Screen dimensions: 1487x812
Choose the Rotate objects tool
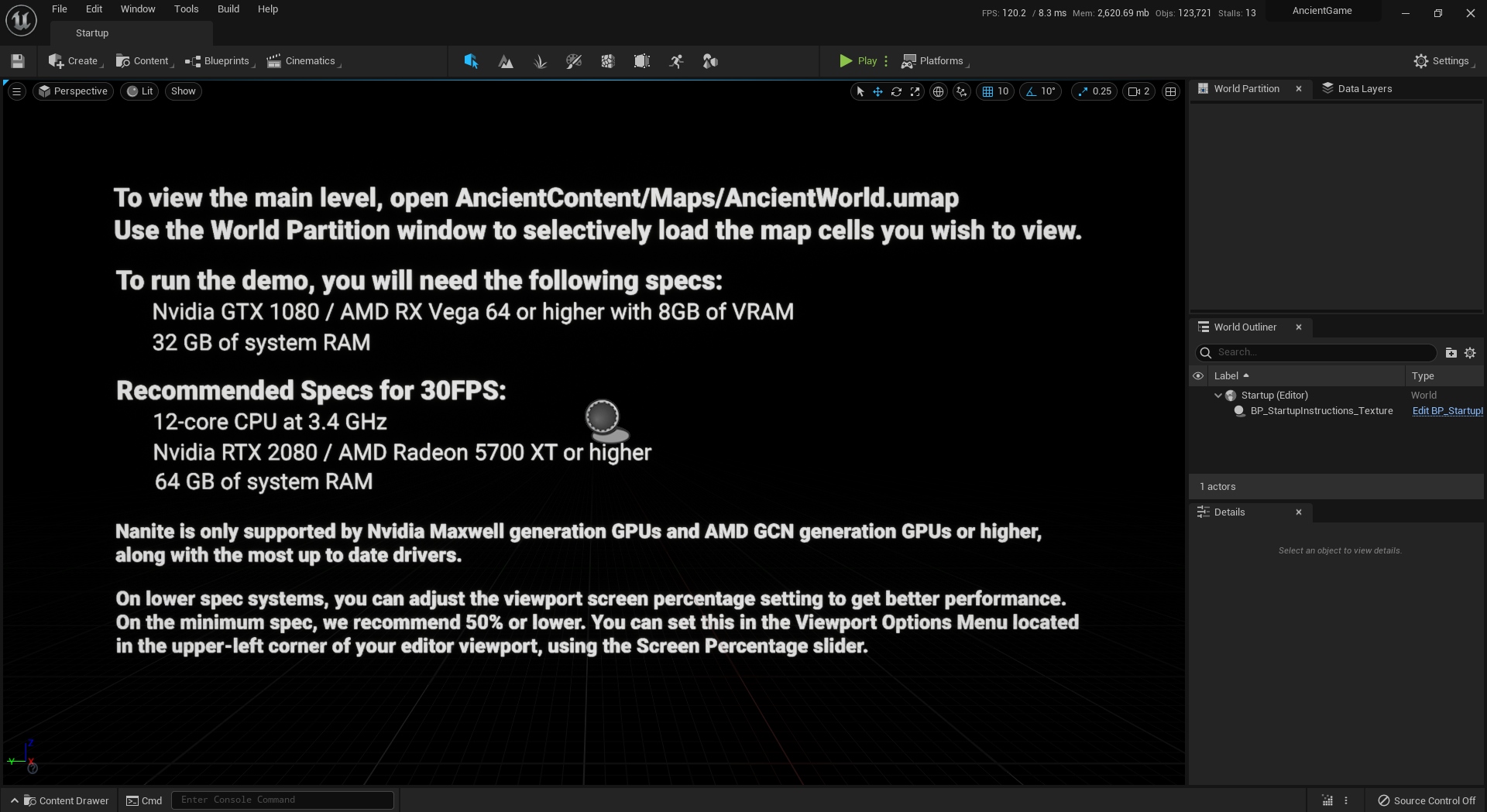point(896,91)
